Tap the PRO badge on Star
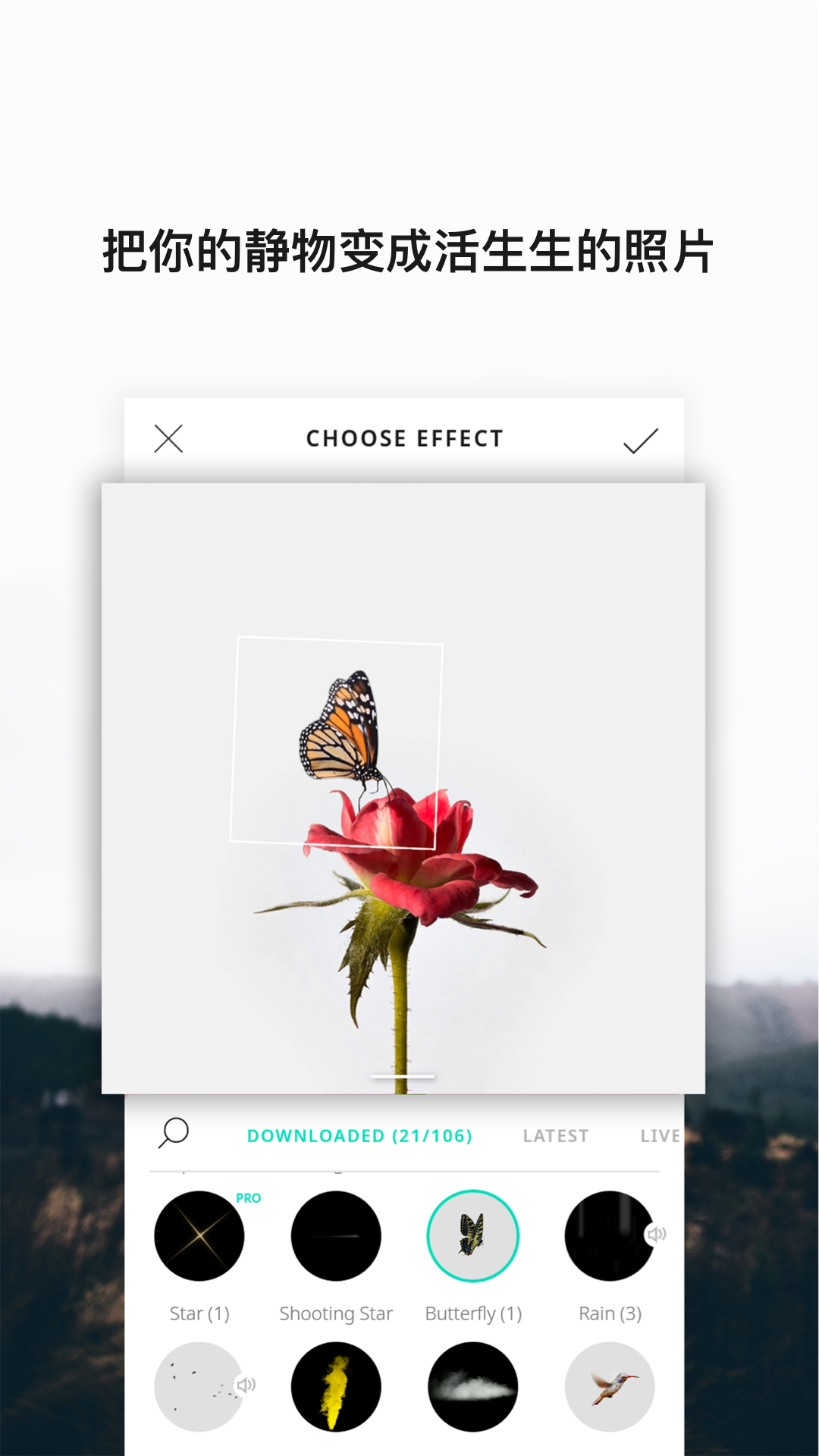819x1456 pixels. tap(248, 1198)
